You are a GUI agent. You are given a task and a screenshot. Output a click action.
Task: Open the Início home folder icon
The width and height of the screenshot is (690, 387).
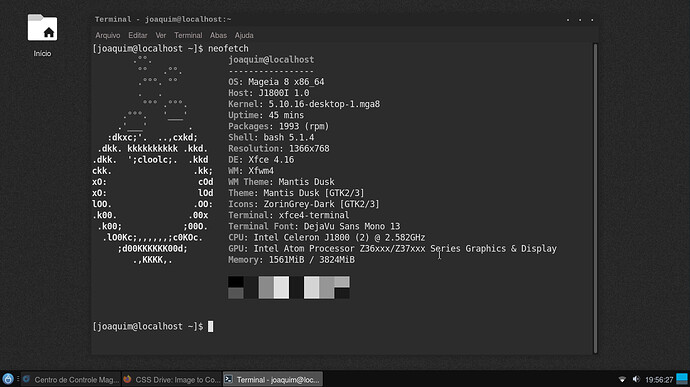[42, 28]
